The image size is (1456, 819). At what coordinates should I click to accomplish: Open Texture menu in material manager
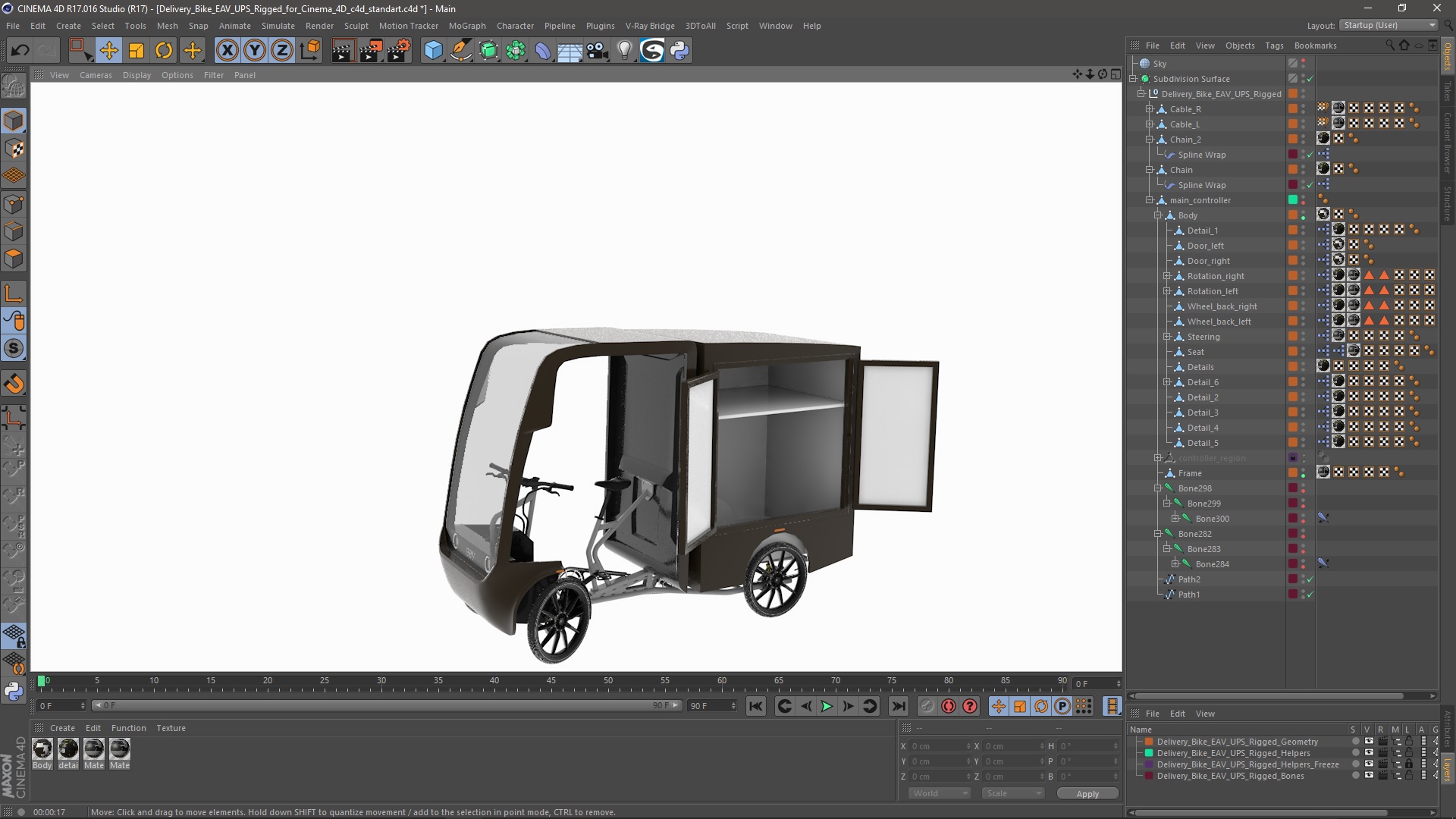(171, 728)
